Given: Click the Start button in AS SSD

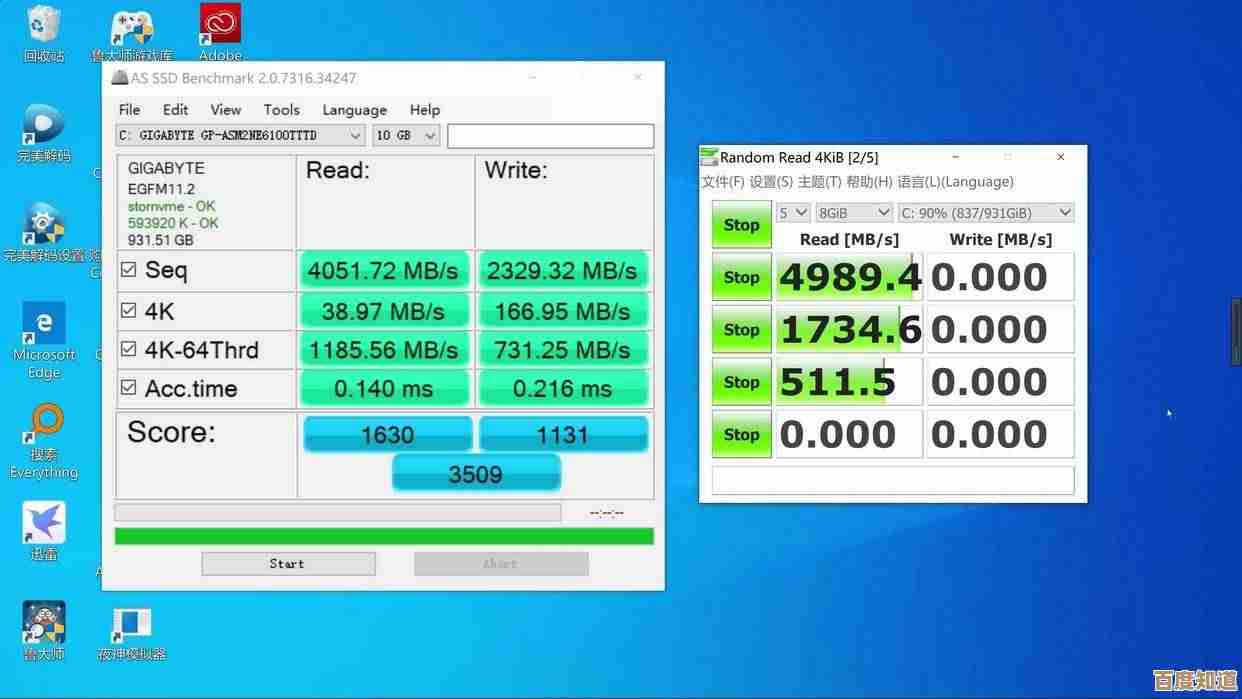Looking at the screenshot, I should [288, 564].
